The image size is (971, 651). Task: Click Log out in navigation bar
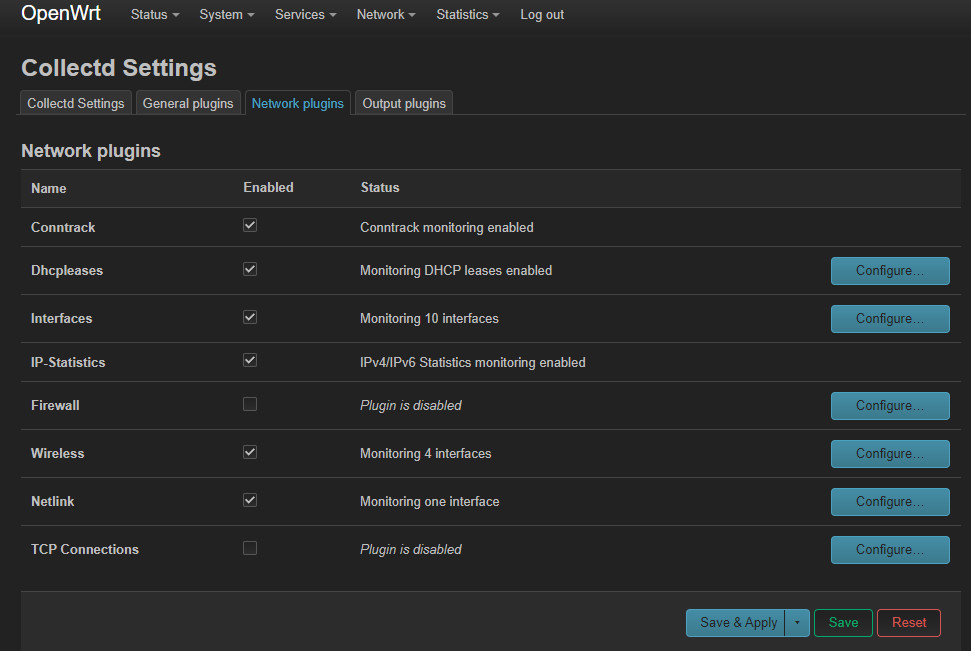(542, 15)
